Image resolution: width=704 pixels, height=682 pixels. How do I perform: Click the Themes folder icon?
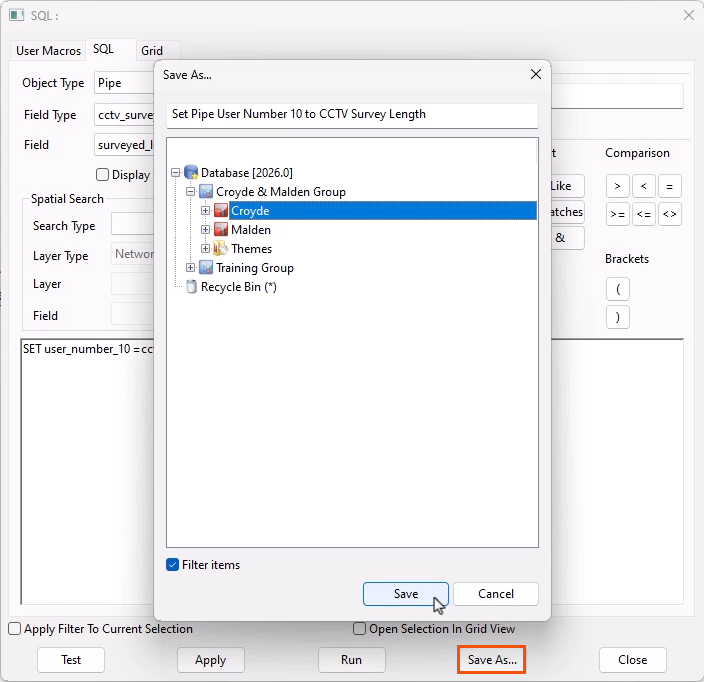(221, 248)
